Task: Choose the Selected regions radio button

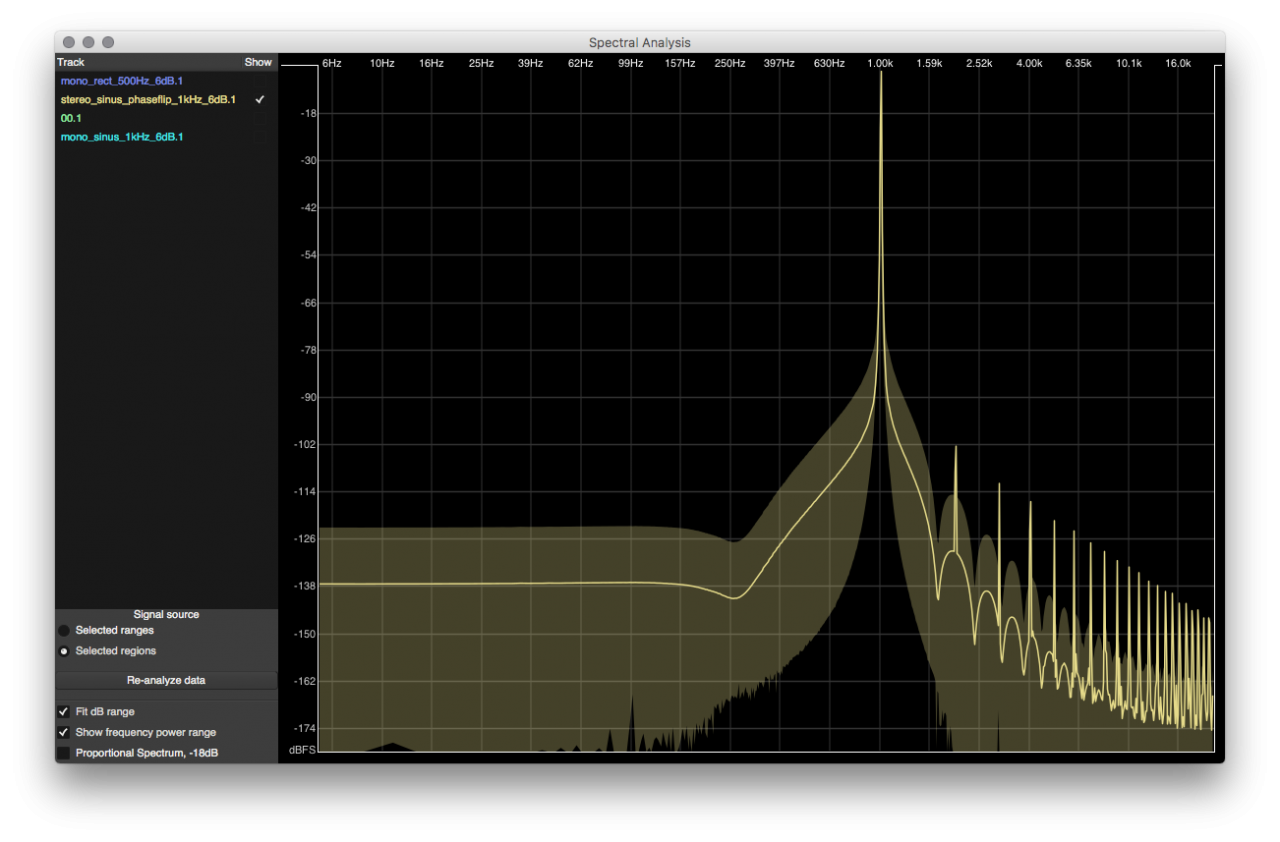Action: coord(65,651)
